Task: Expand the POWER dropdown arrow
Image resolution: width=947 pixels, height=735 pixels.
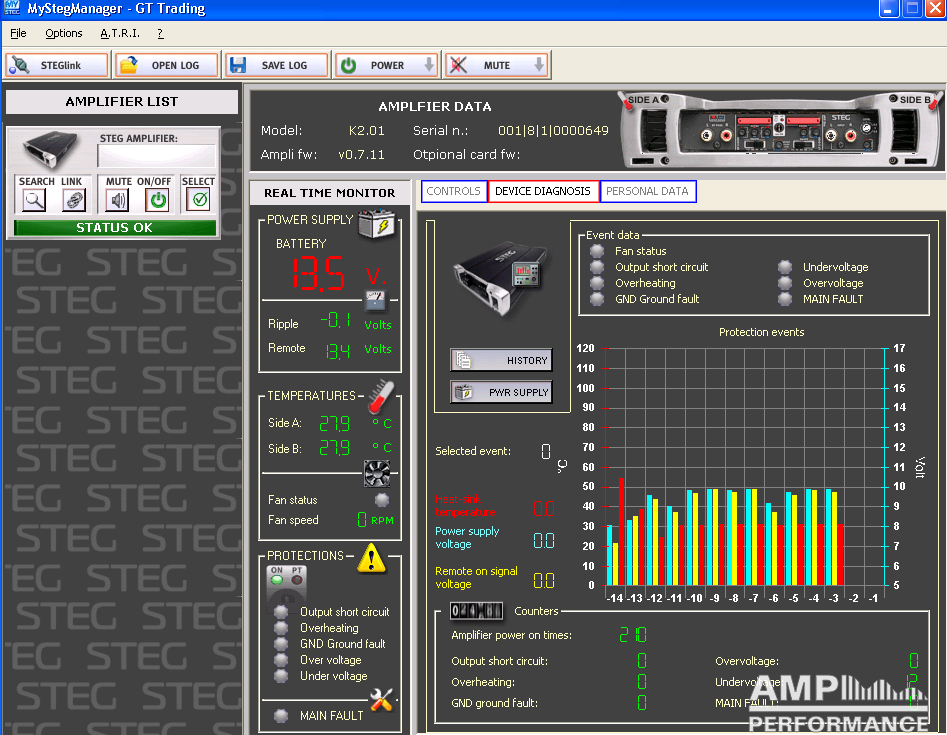Action: (x=429, y=66)
